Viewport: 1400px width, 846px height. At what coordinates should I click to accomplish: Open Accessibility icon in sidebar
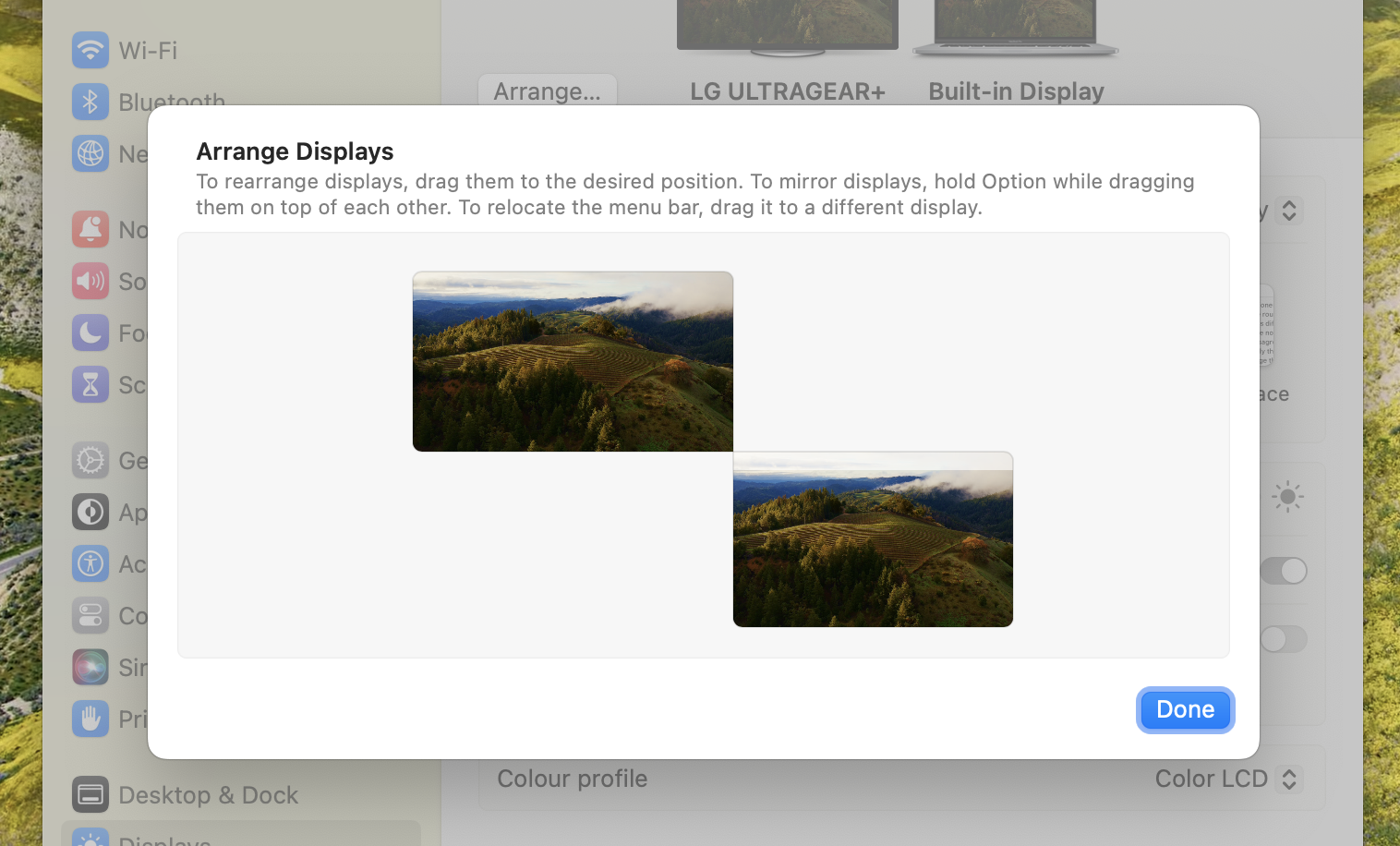click(91, 563)
